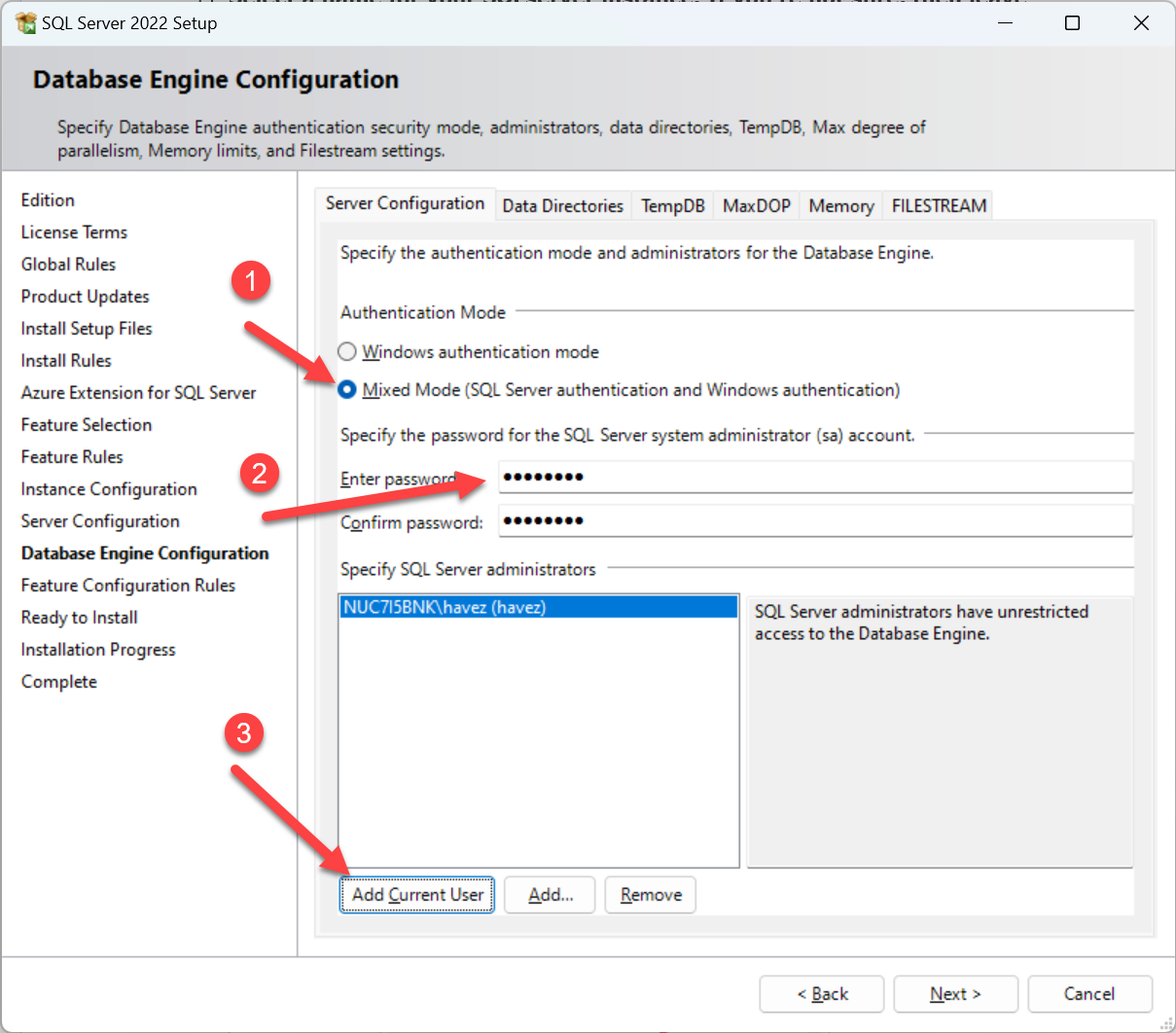Viewport: 1176px width, 1033px height.
Task: Click Feature Rules in the step list
Action: 72,457
